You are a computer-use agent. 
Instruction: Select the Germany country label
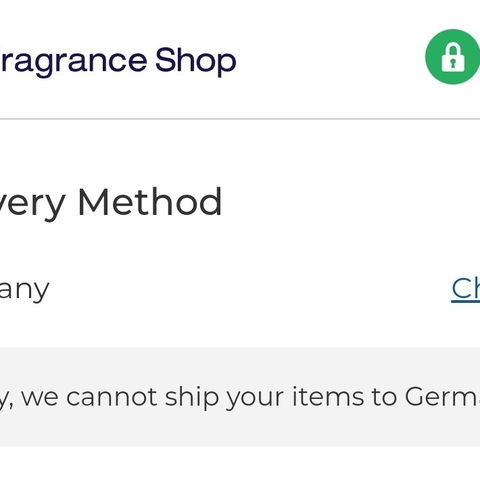(x=25, y=291)
